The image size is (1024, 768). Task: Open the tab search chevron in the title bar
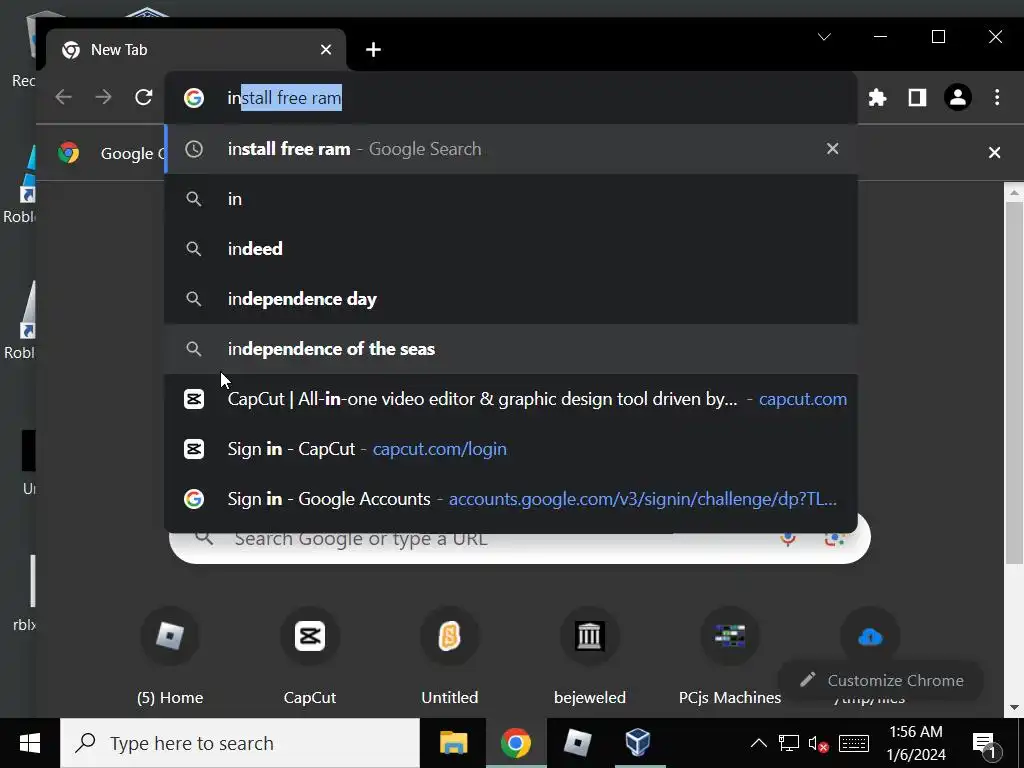(824, 37)
